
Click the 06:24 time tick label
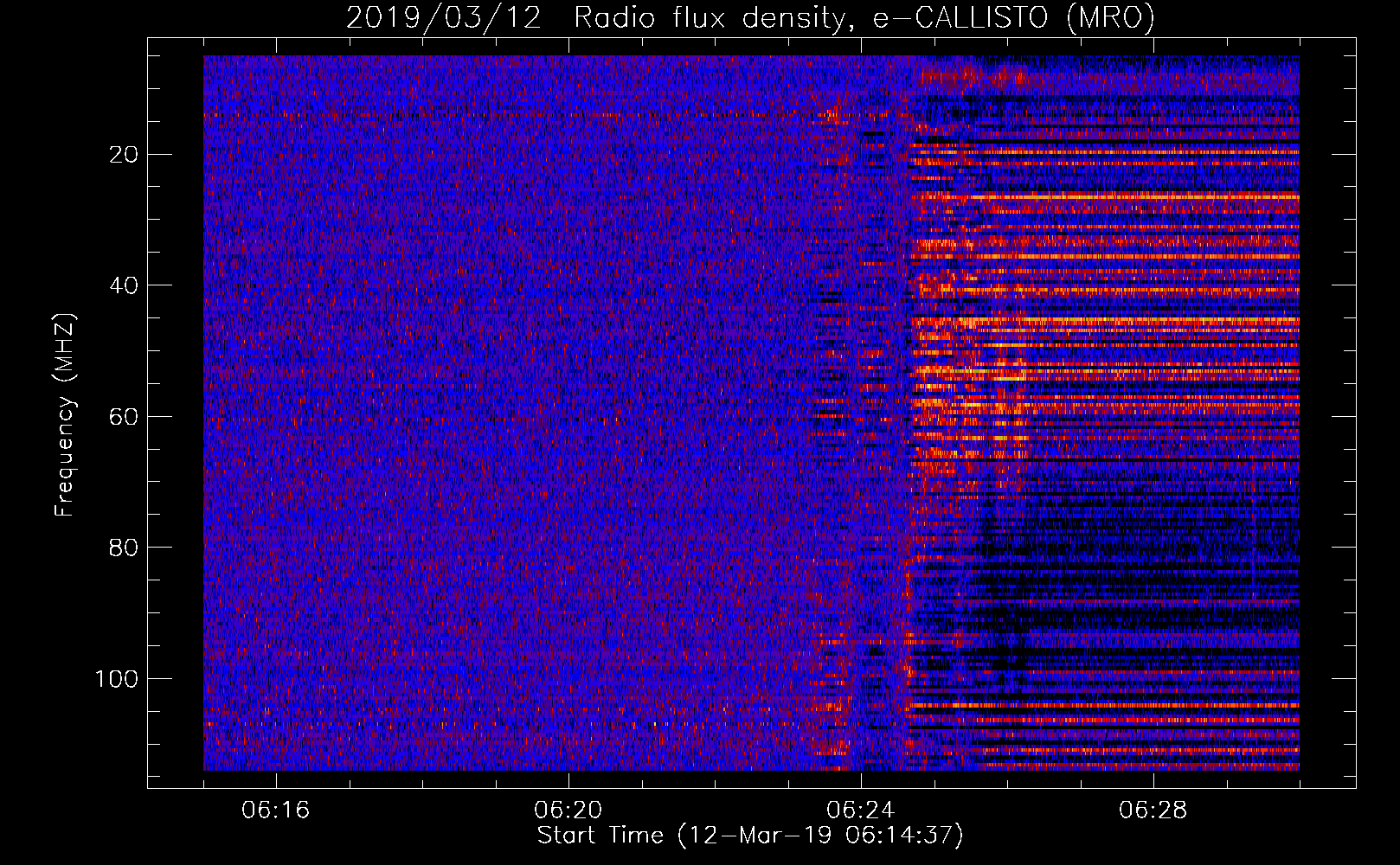click(x=860, y=811)
